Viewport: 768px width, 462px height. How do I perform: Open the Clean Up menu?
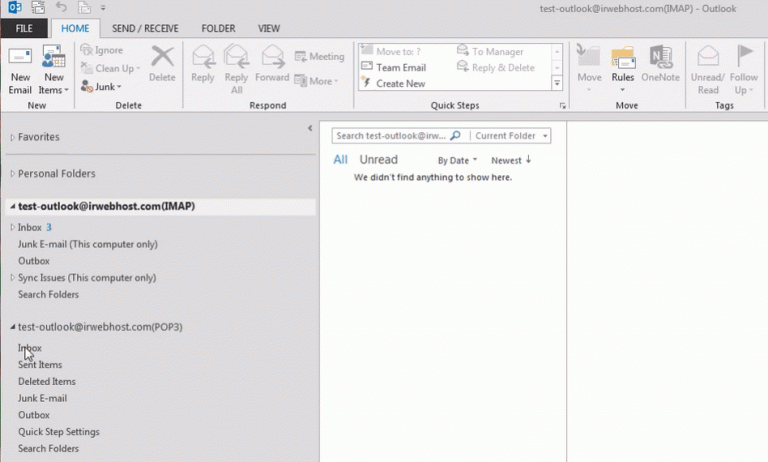click(111, 69)
